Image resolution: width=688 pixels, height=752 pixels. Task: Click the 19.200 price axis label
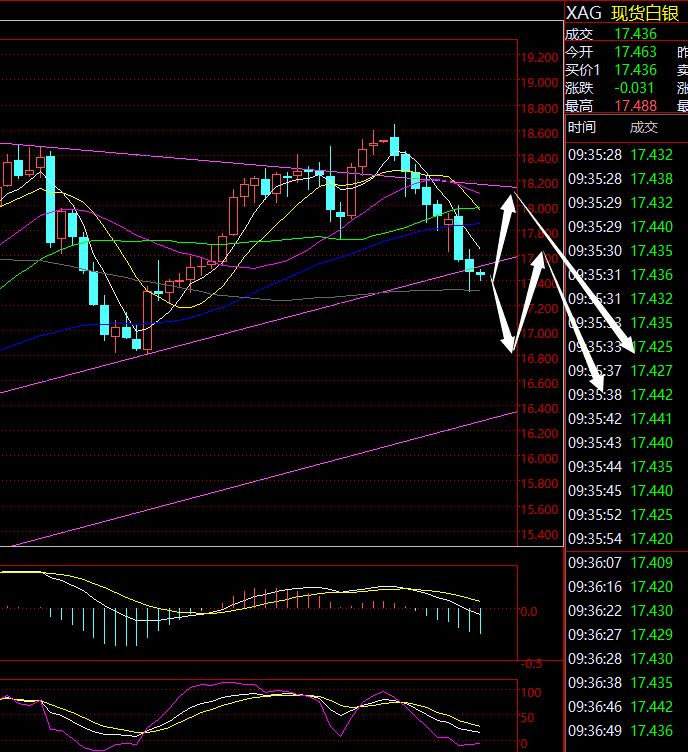coord(539,58)
